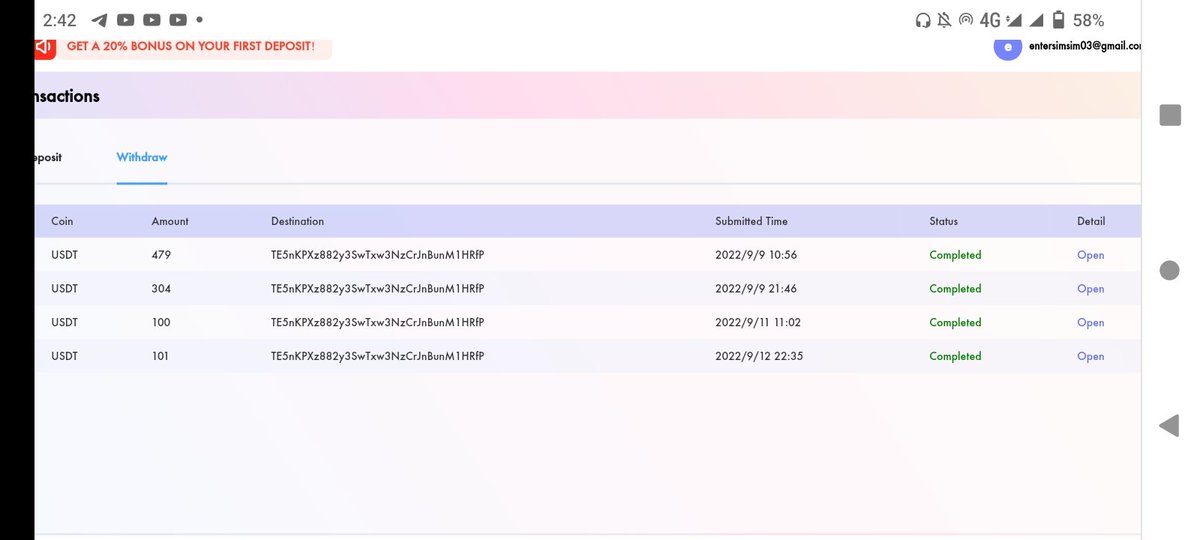Click the Destination column header
Image resolution: width=1200 pixels, height=540 pixels.
click(x=298, y=221)
